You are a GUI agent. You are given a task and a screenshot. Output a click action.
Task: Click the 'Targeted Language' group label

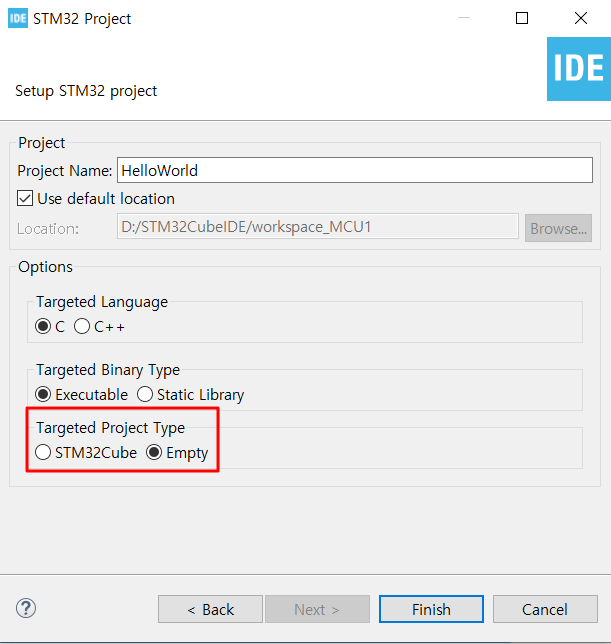(x=102, y=302)
